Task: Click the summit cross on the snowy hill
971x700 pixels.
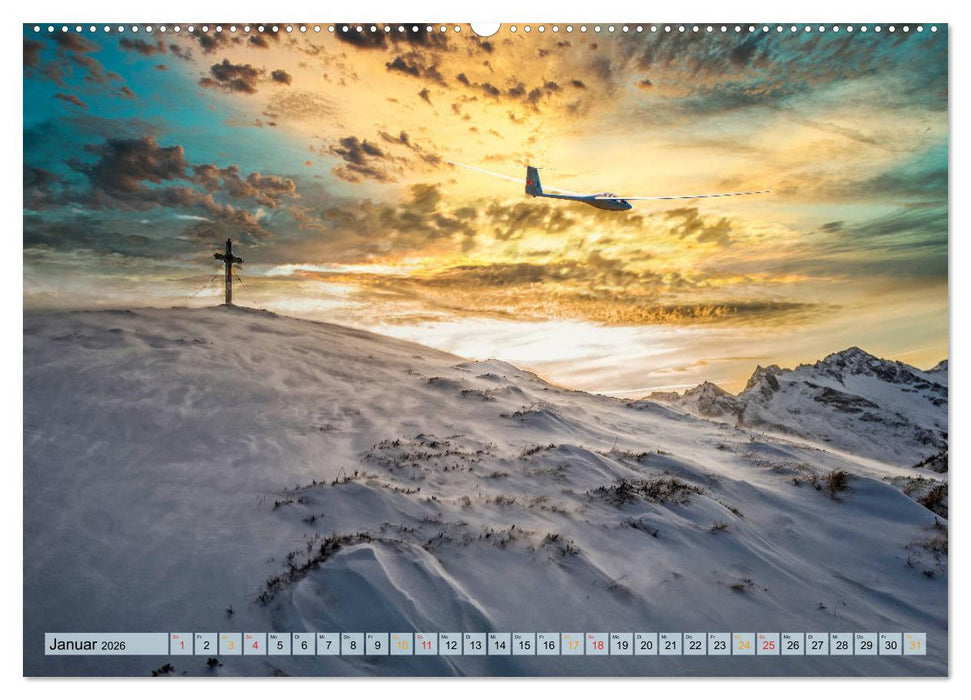Action: point(228,270)
